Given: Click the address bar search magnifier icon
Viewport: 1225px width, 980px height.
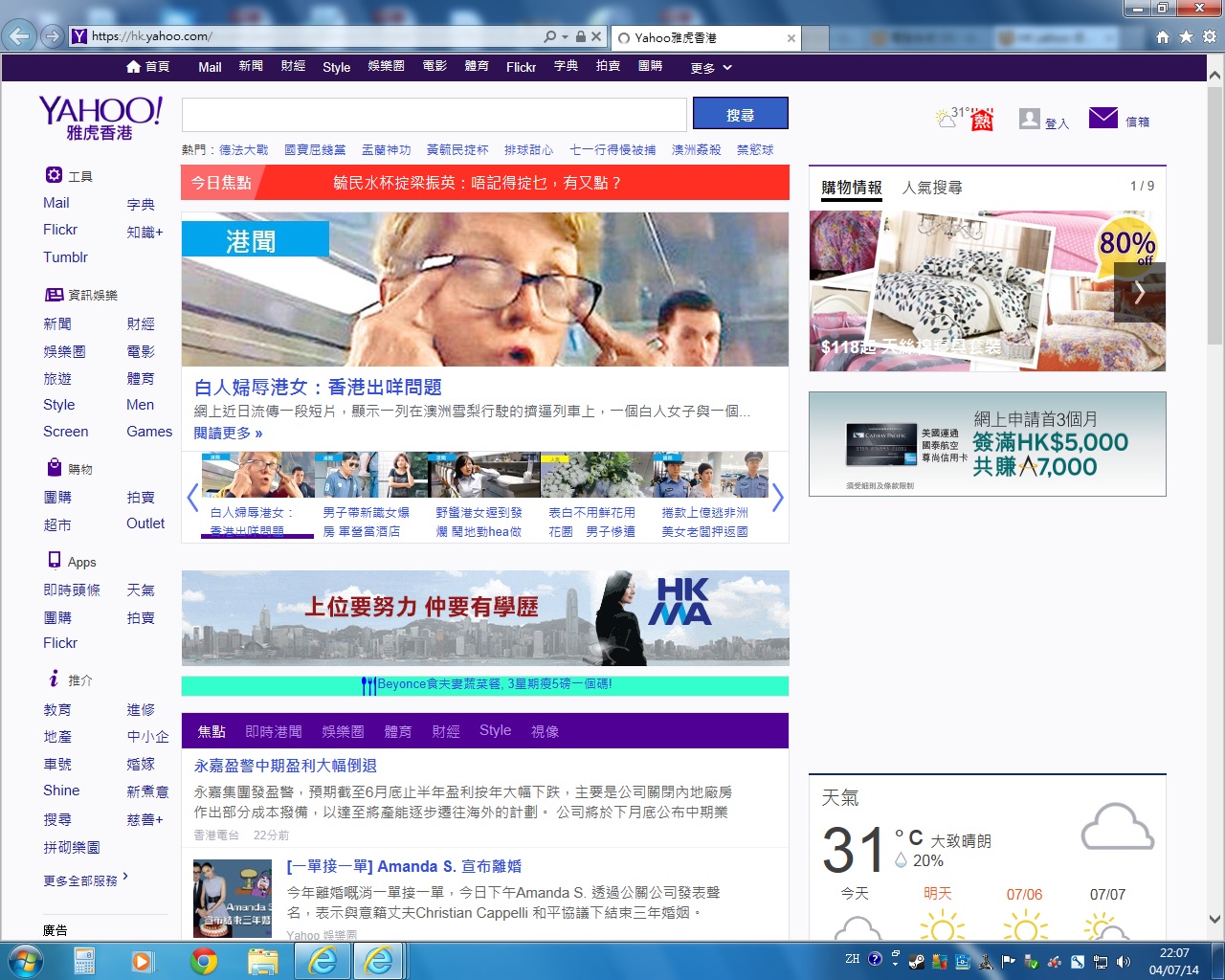Looking at the screenshot, I should pos(549,36).
